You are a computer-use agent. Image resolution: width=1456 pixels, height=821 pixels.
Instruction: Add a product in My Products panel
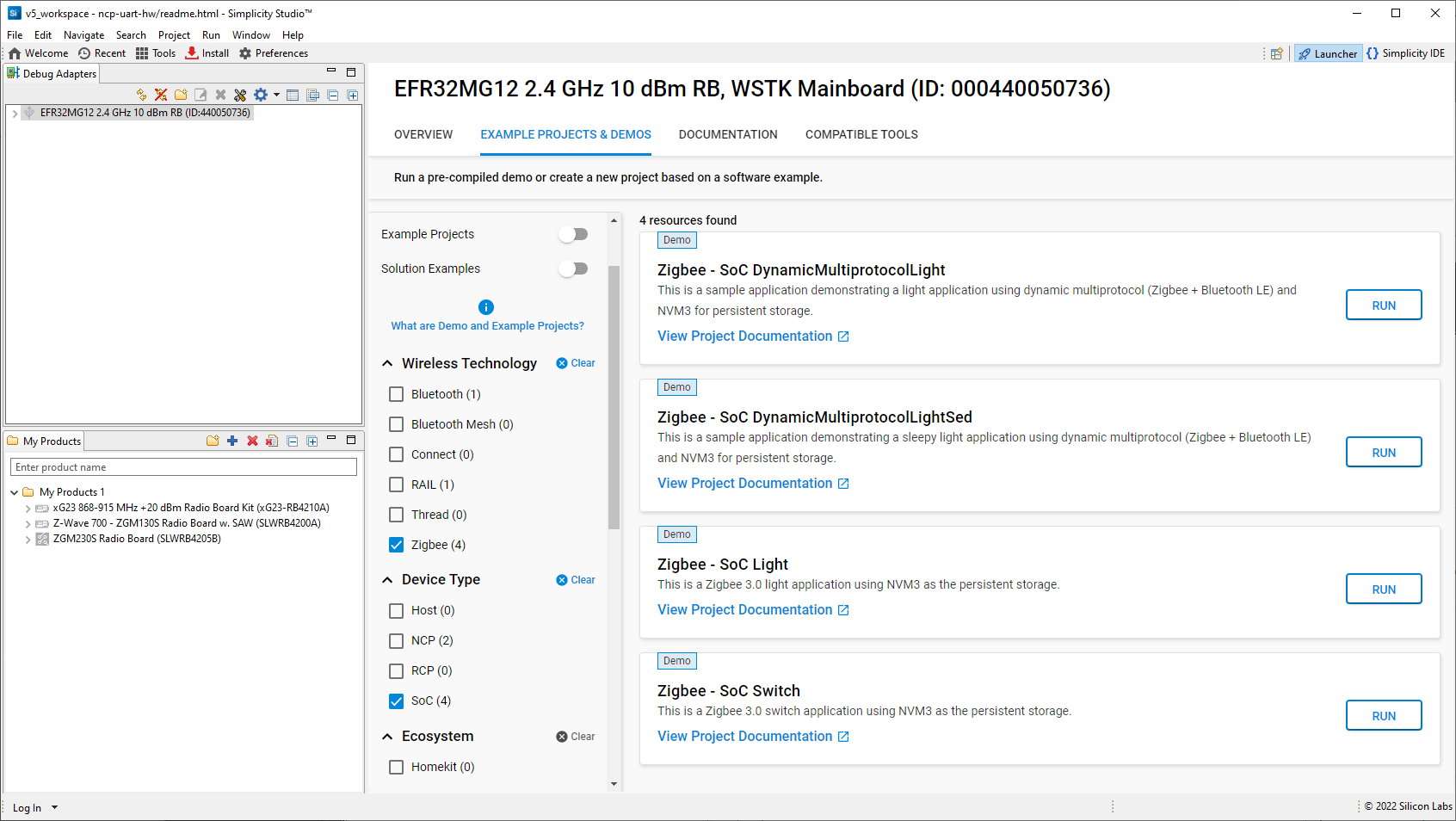pyautogui.click(x=232, y=441)
